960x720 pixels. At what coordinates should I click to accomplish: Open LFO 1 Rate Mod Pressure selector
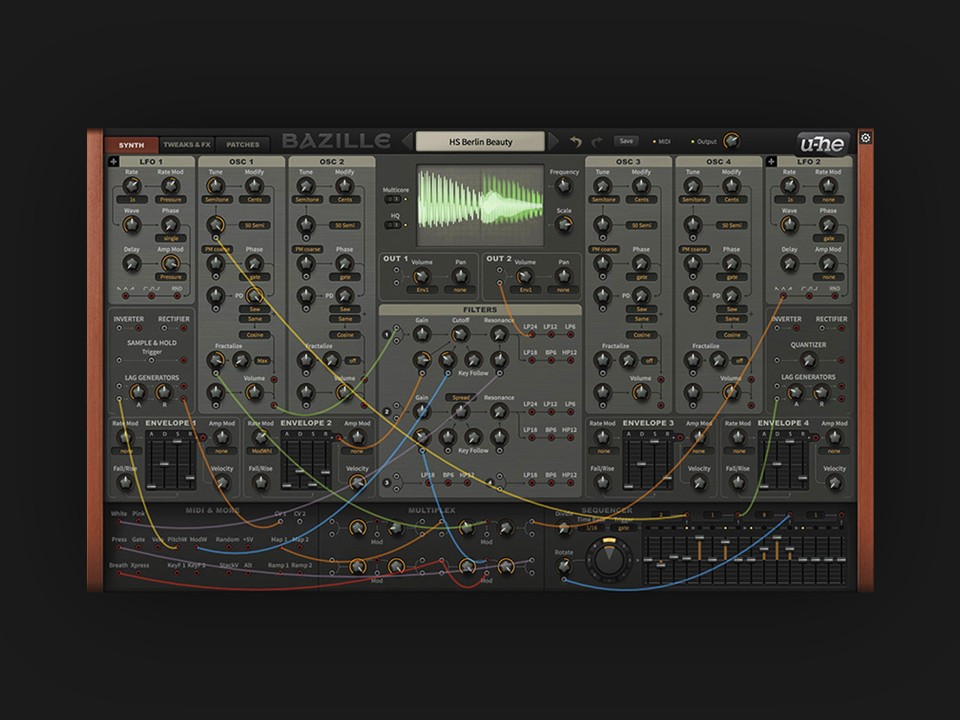[x=171, y=200]
